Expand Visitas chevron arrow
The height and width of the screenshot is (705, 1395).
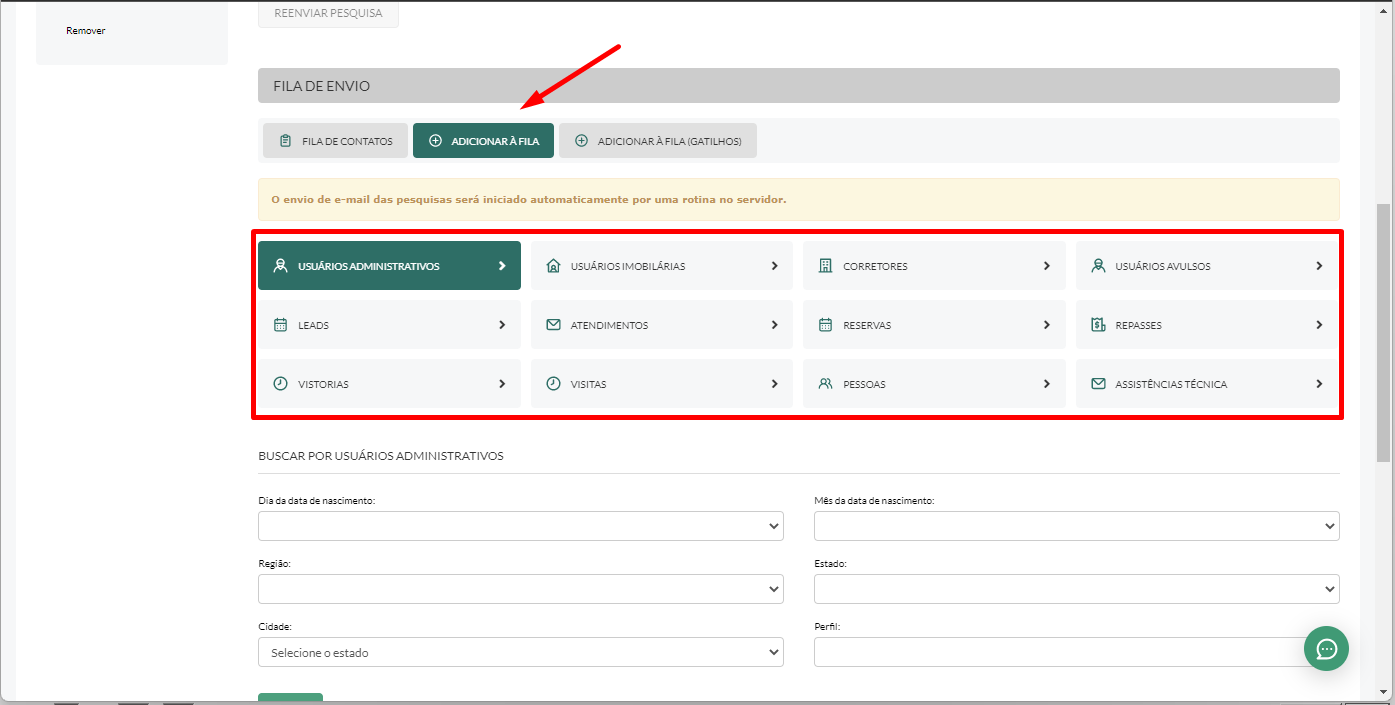pyautogui.click(x=775, y=384)
